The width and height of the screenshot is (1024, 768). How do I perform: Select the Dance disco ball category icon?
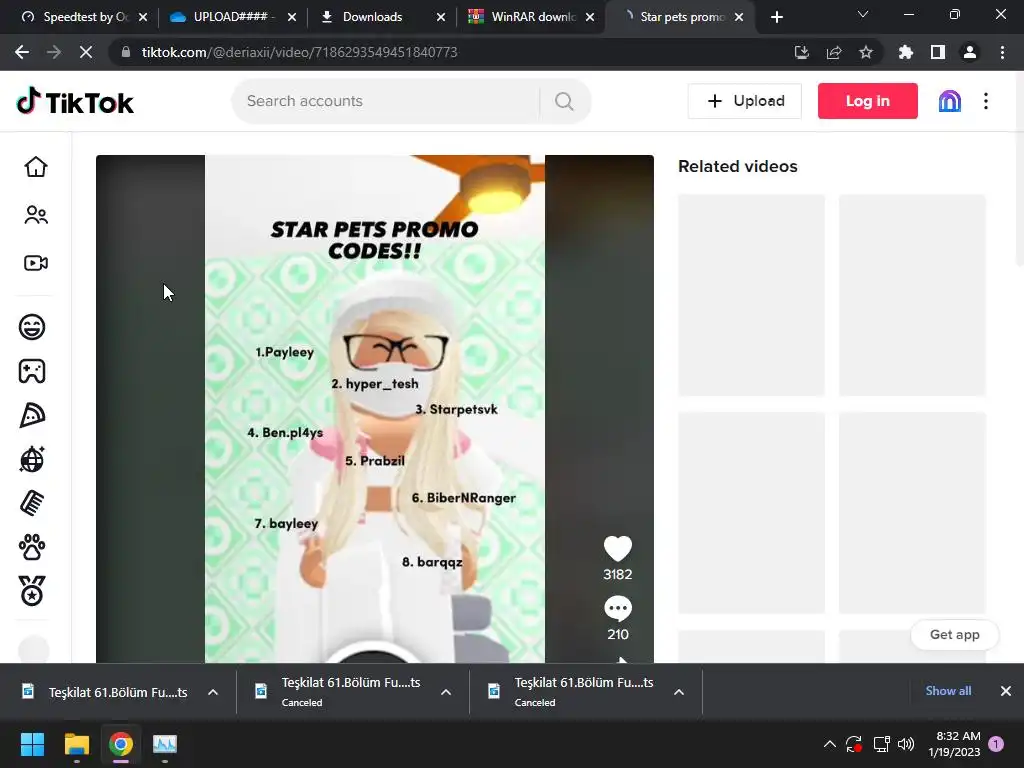[32, 459]
